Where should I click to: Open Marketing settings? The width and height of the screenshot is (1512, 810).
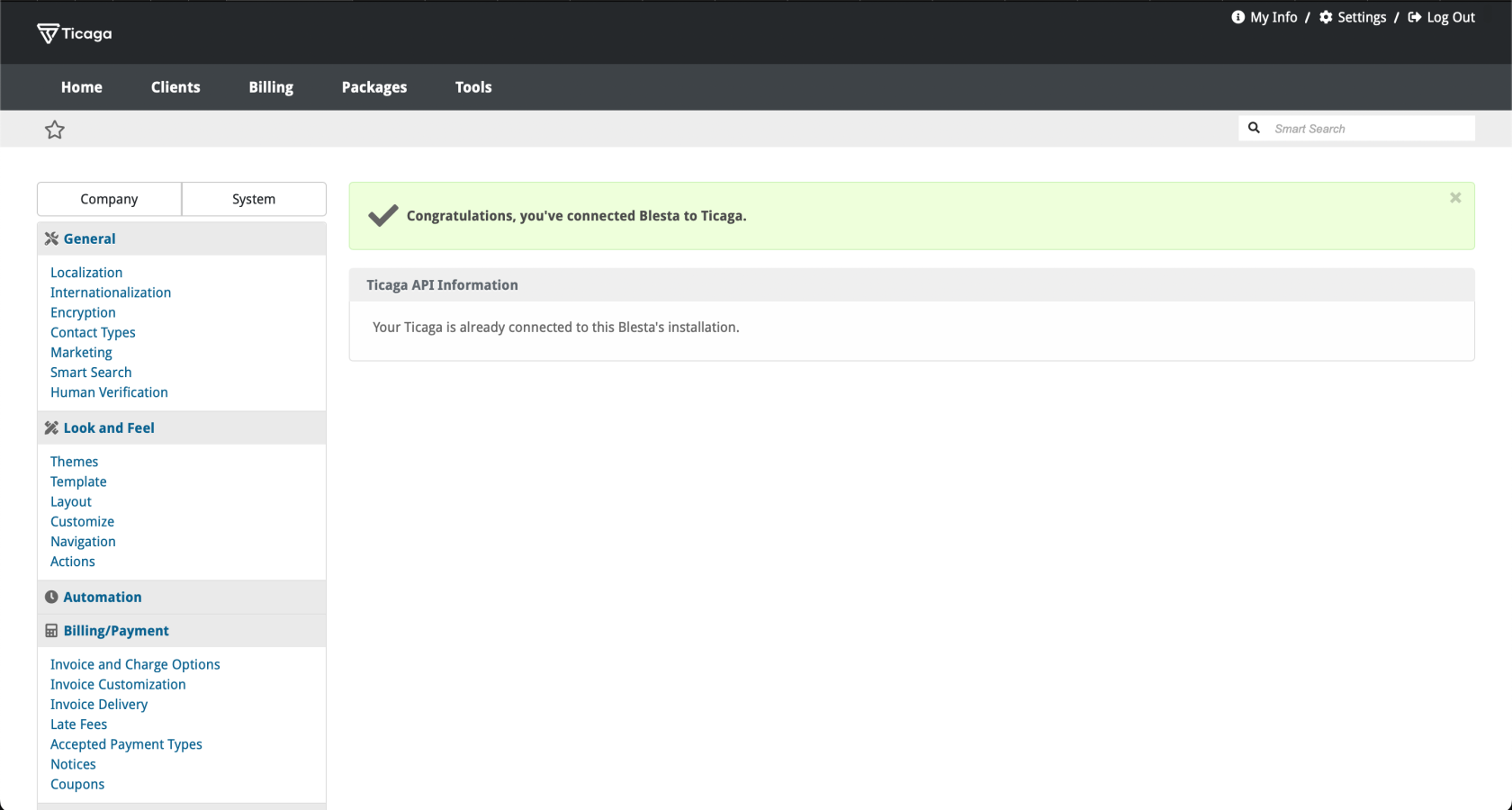click(81, 352)
